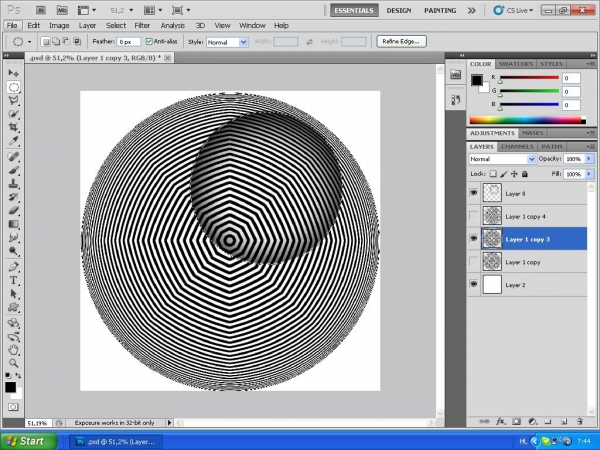
Task: Switch to the Painting workspace
Action: click(440, 10)
